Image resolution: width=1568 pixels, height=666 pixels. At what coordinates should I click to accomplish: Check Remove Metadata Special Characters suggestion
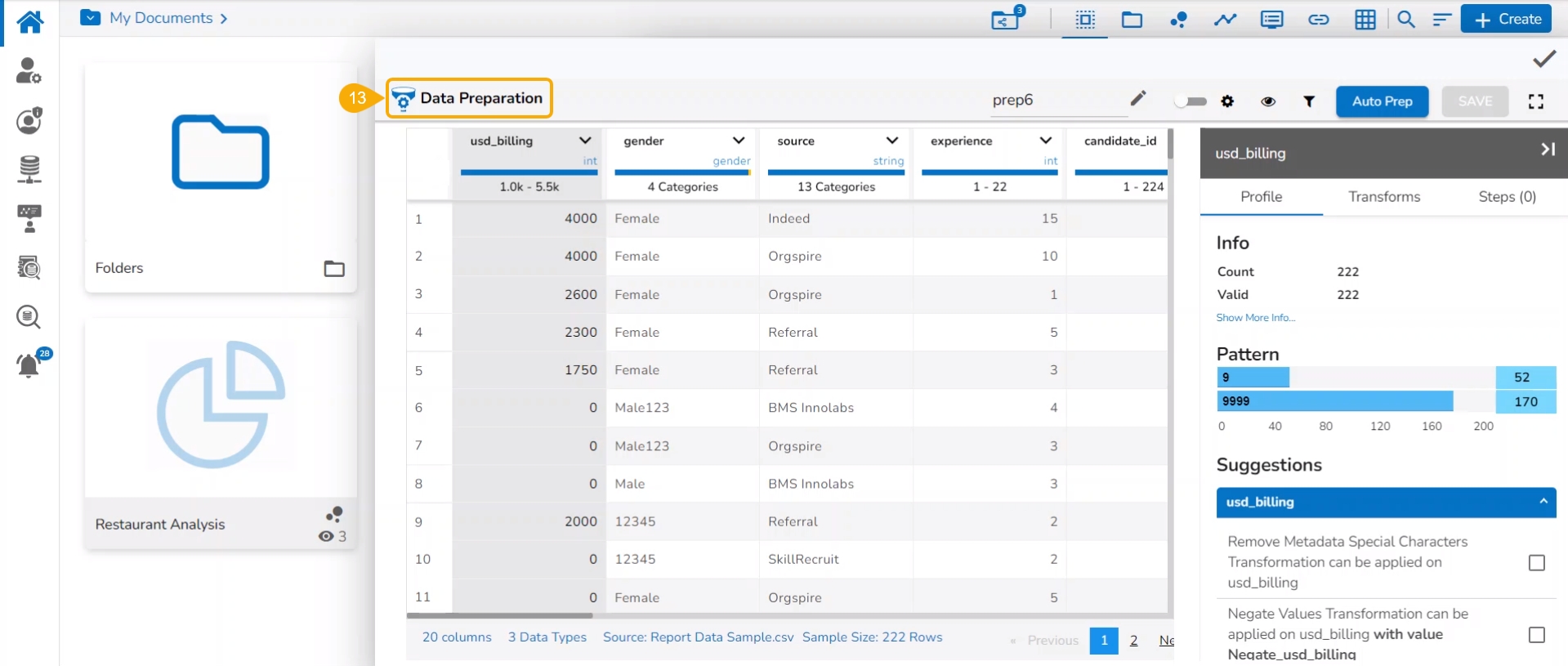pyautogui.click(x=1536, y=563)
